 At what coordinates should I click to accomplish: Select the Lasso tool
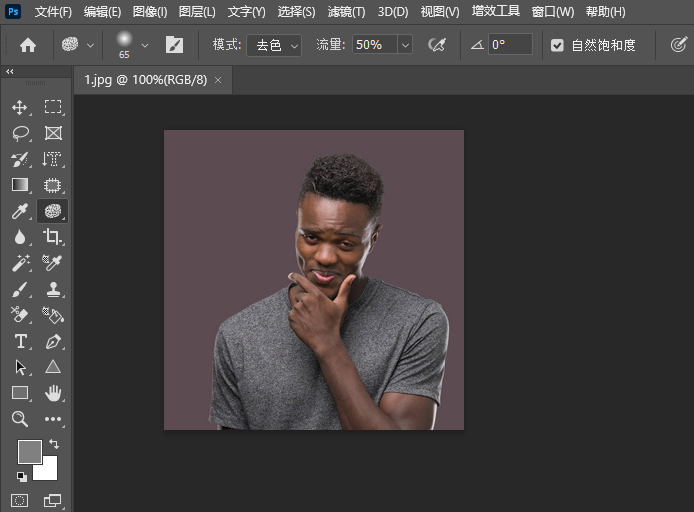[x=20, y=133]
